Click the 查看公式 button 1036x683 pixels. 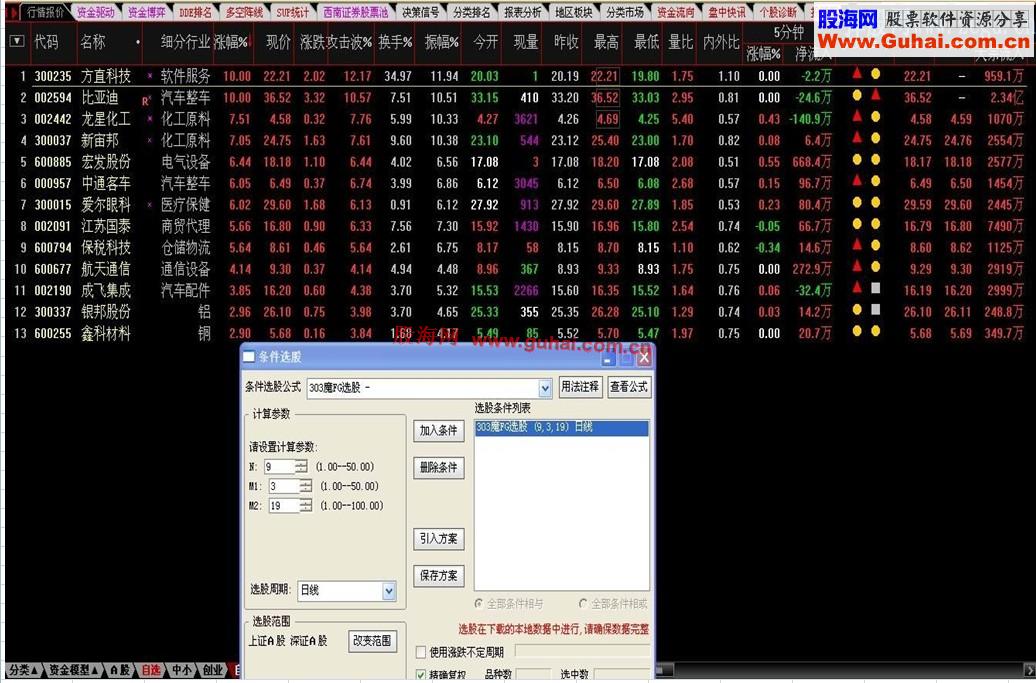pos(629,387)
